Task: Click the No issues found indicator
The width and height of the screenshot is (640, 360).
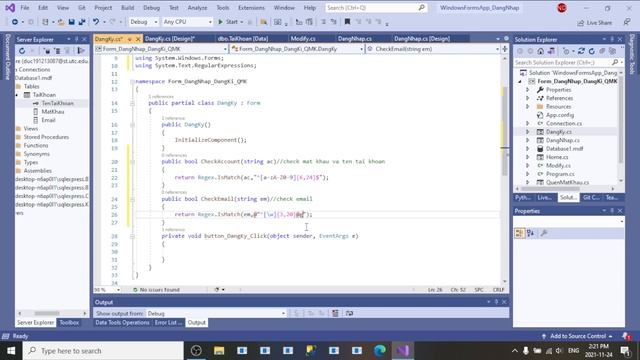Action: click(x=156, y=290)
